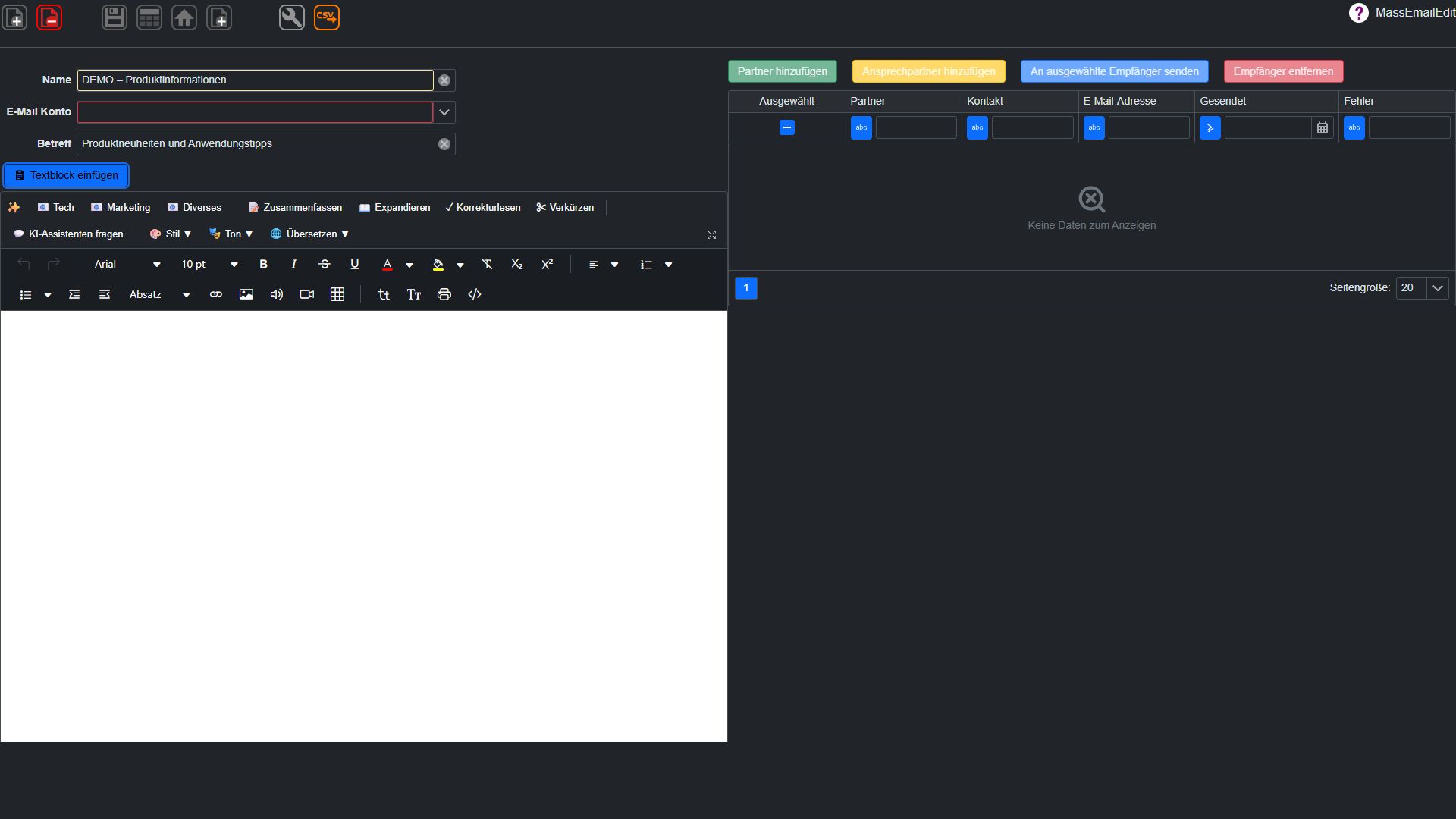Image resolution: width=1456 pixels, height=819 pixels.
Task: Insert an image in the editor
Action: point(246,294)
